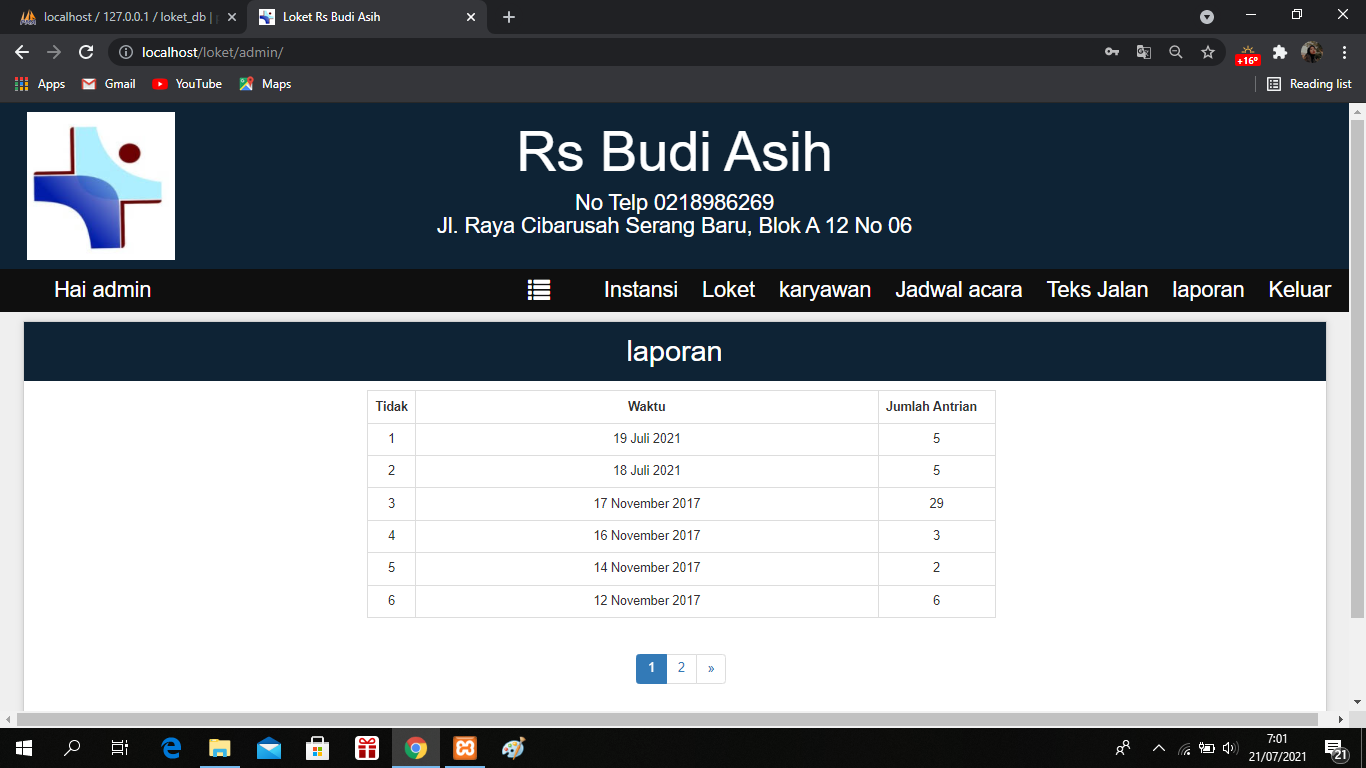The width and height of the screenshot is (1366, 768).
Task: Bookmark this page with the star icon
Action: [1207, 51]
